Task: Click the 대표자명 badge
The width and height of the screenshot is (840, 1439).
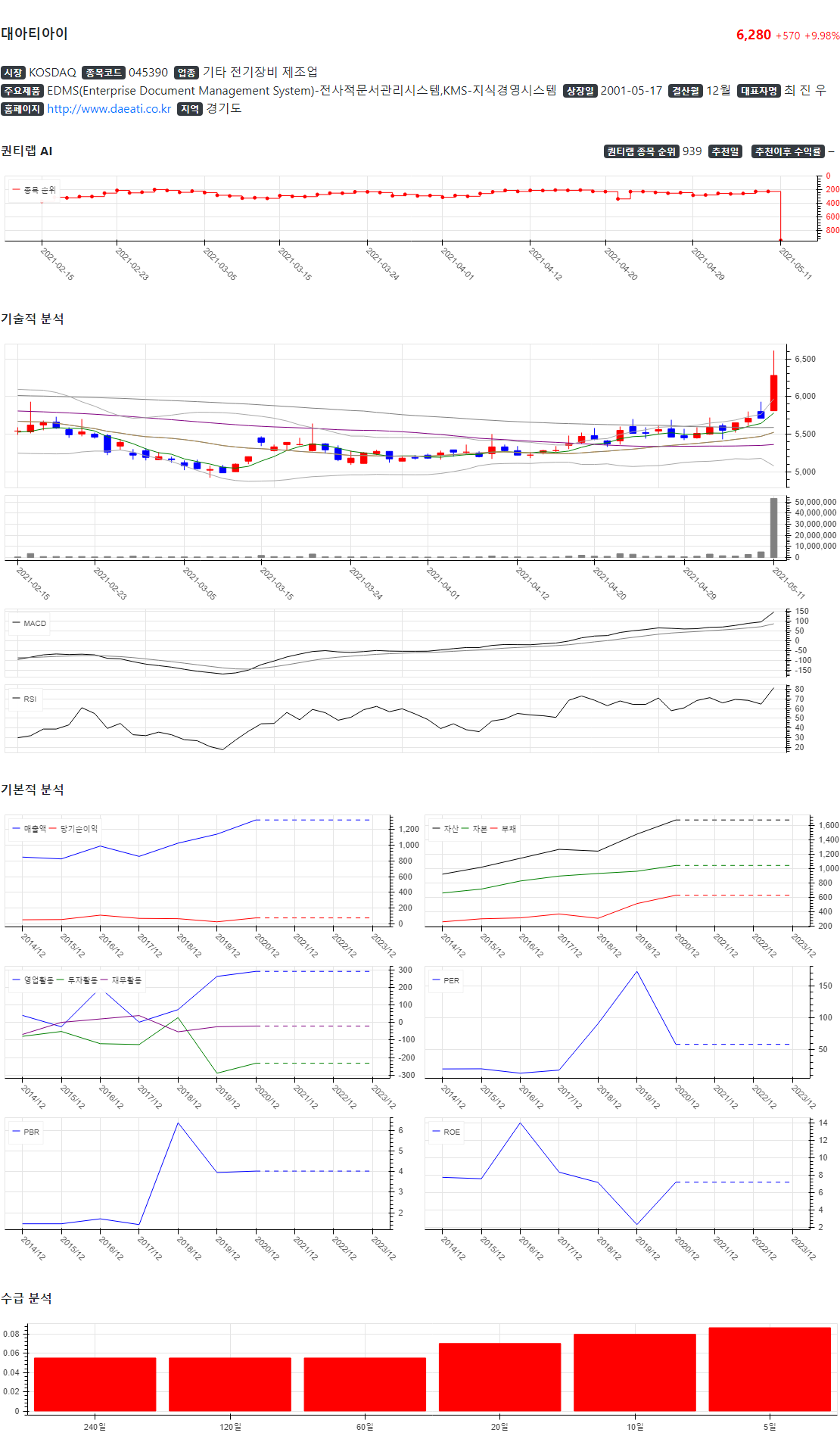Action: pyautogui.click(x=759, y=91)
